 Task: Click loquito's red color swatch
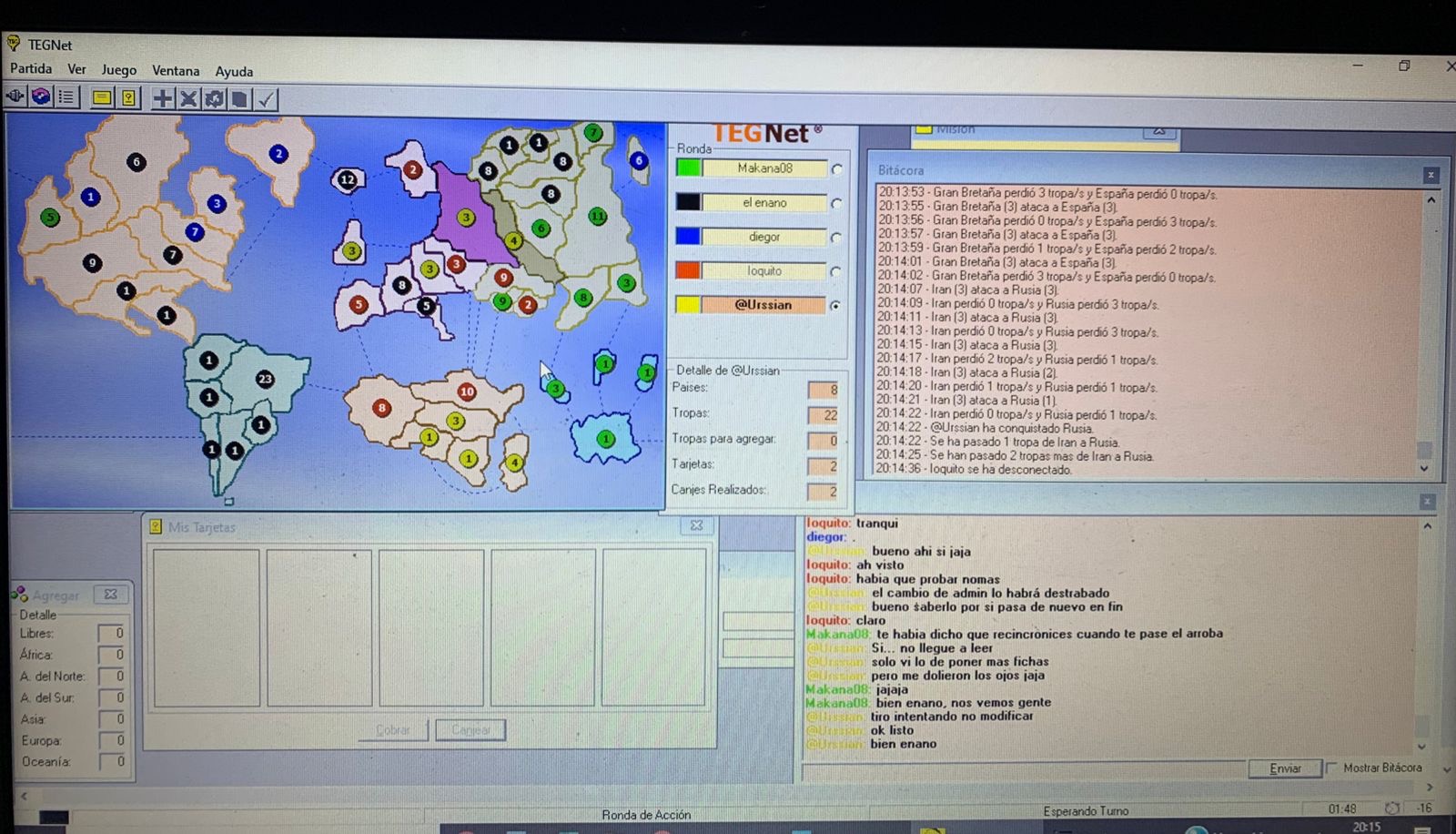688,270
